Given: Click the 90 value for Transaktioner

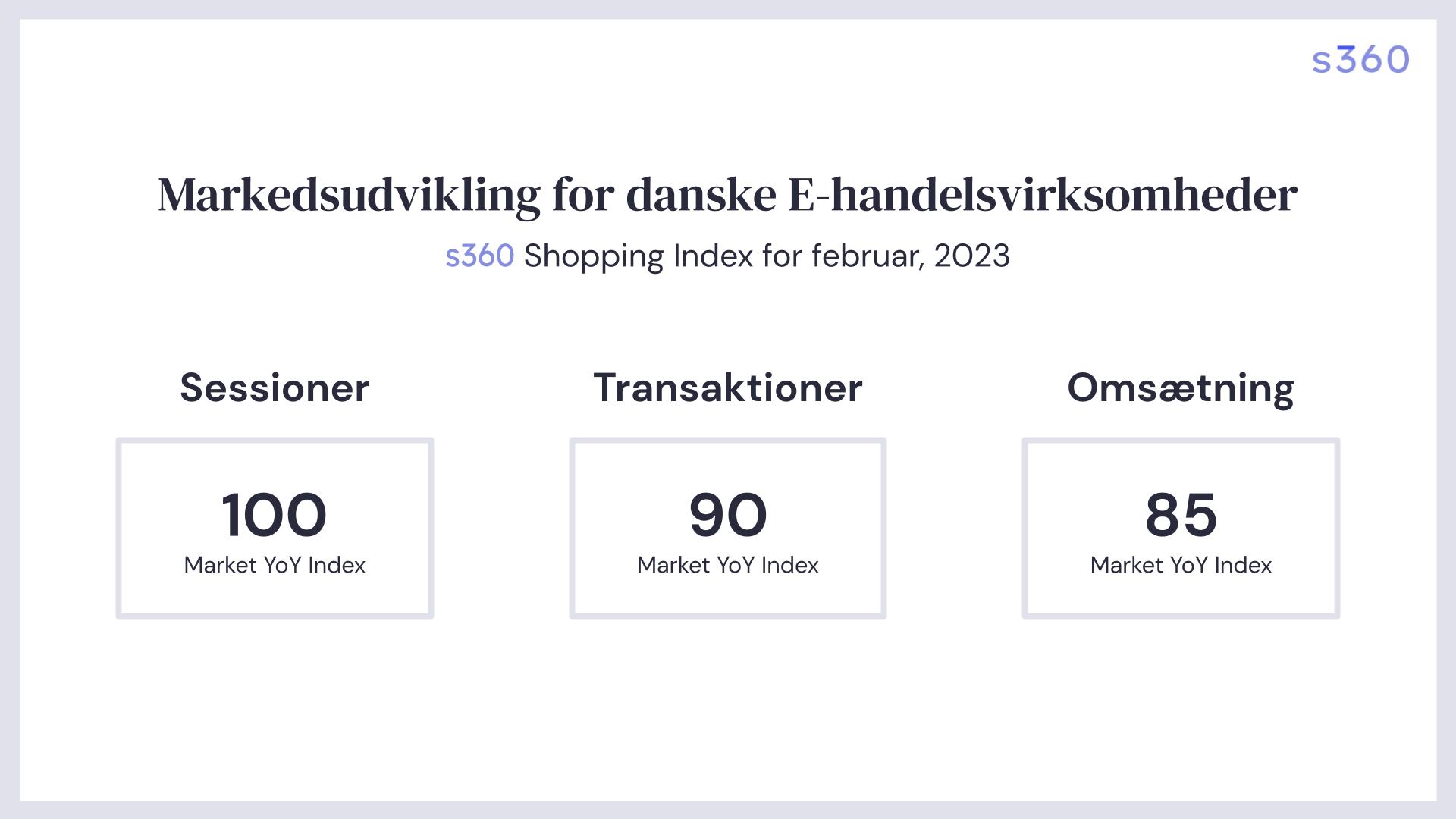Looking at the screenshot, I should click(x=728, y=515).
